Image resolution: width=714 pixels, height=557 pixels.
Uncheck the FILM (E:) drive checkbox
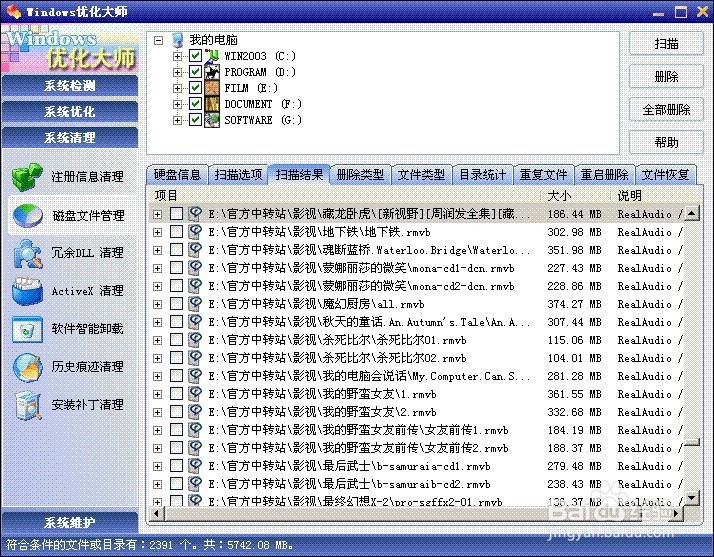pos(195,88)
